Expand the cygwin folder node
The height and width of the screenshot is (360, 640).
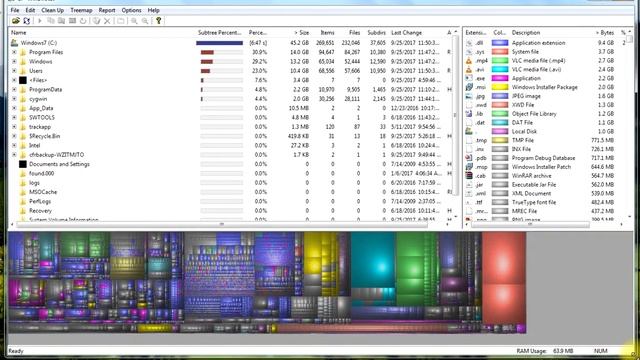(14, 99)
